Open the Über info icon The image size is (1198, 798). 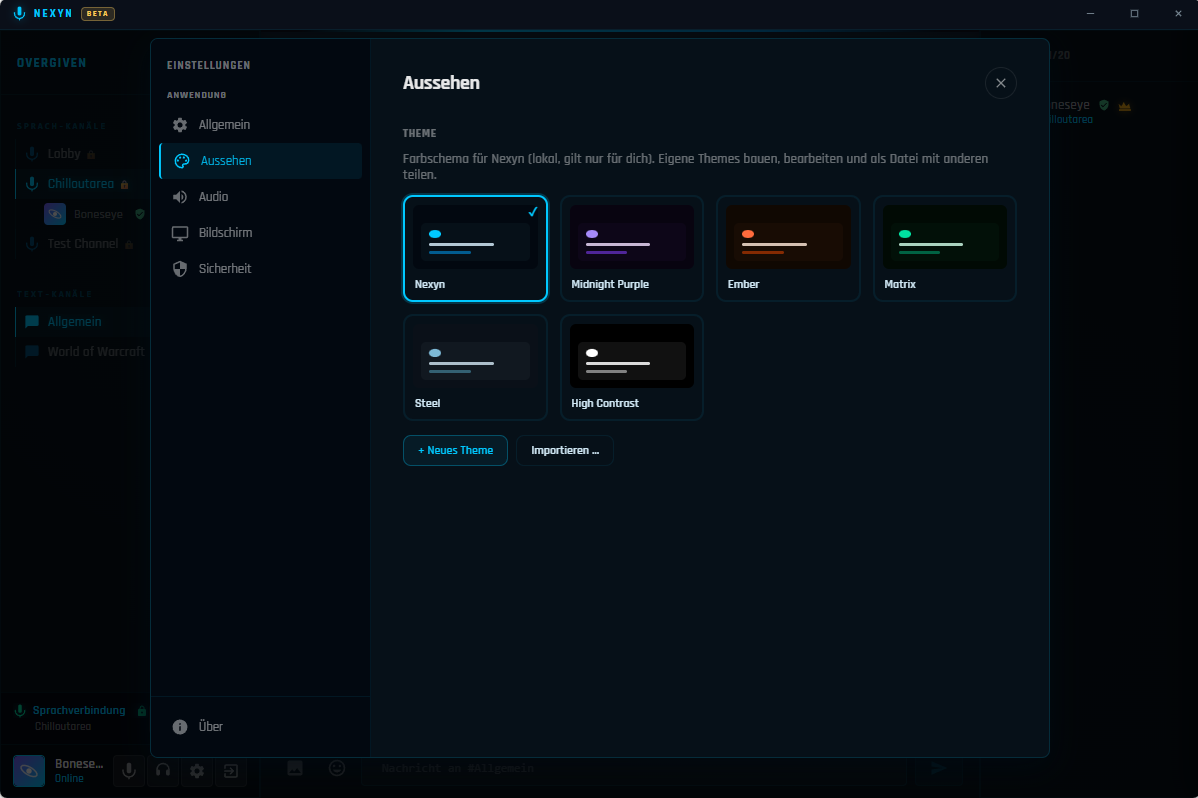[180, 727]
